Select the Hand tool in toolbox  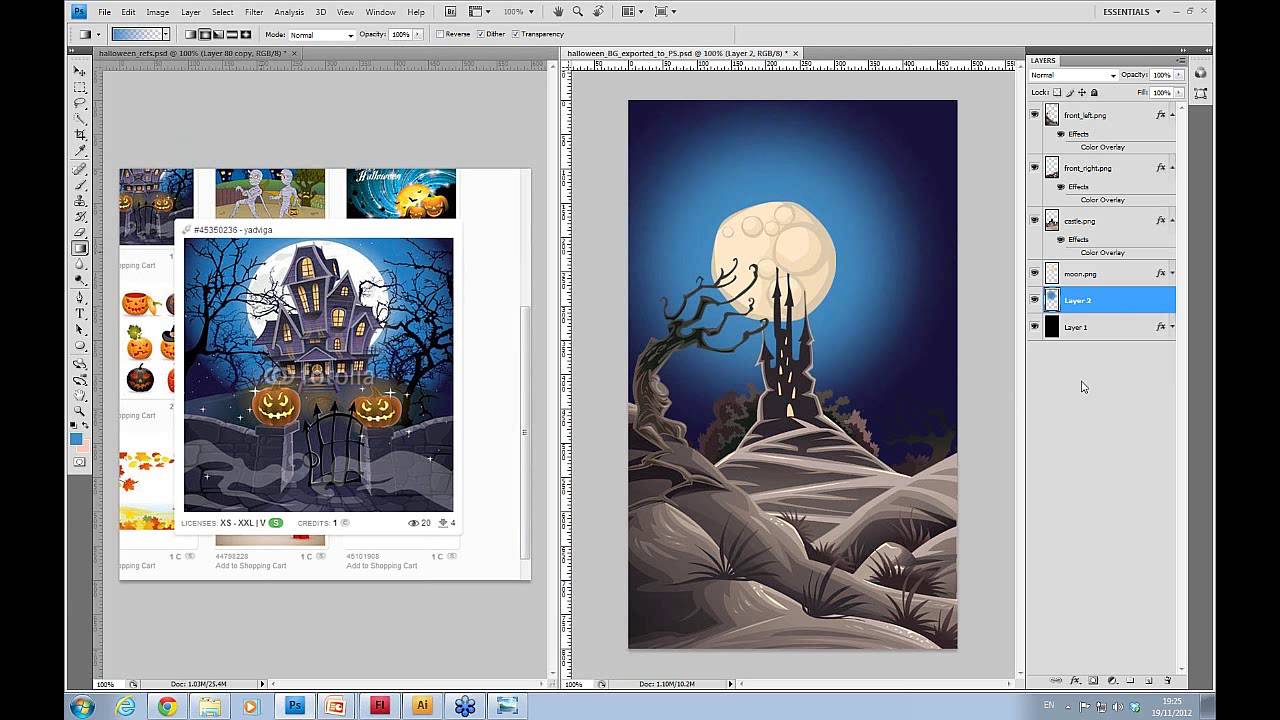(x=80, y=396)
